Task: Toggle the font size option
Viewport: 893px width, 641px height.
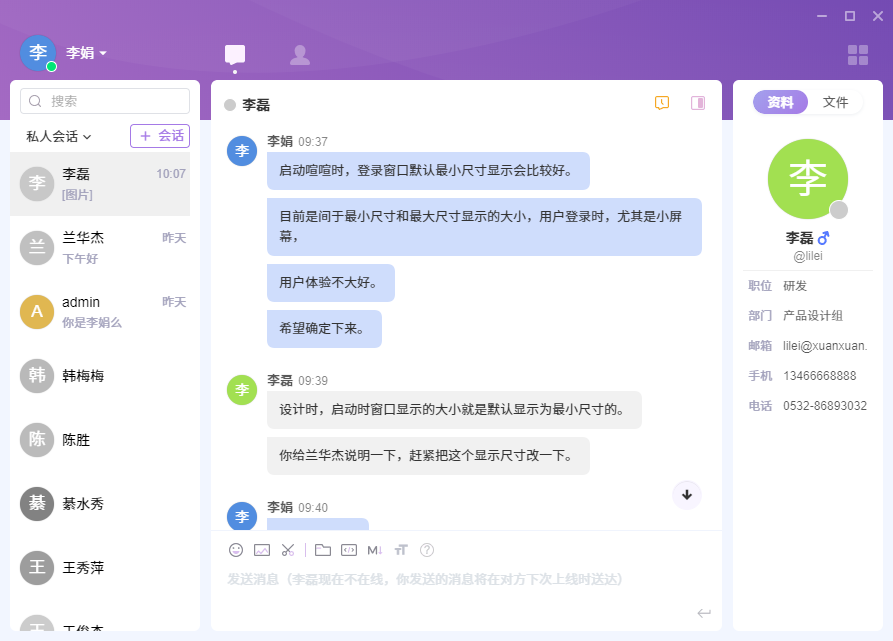Action: click(401, 550)
